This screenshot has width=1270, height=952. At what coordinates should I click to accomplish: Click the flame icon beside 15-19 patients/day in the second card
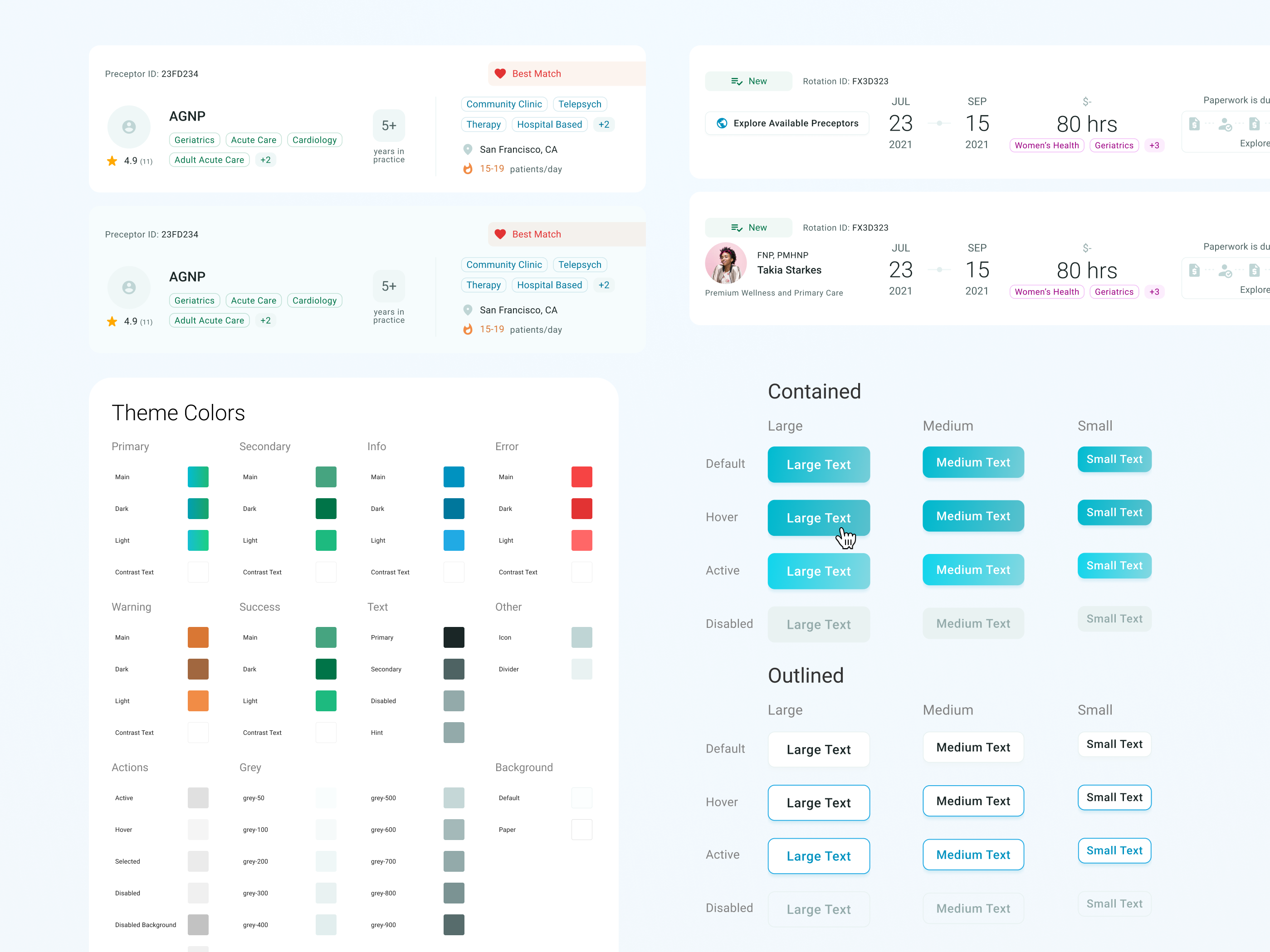468,330
